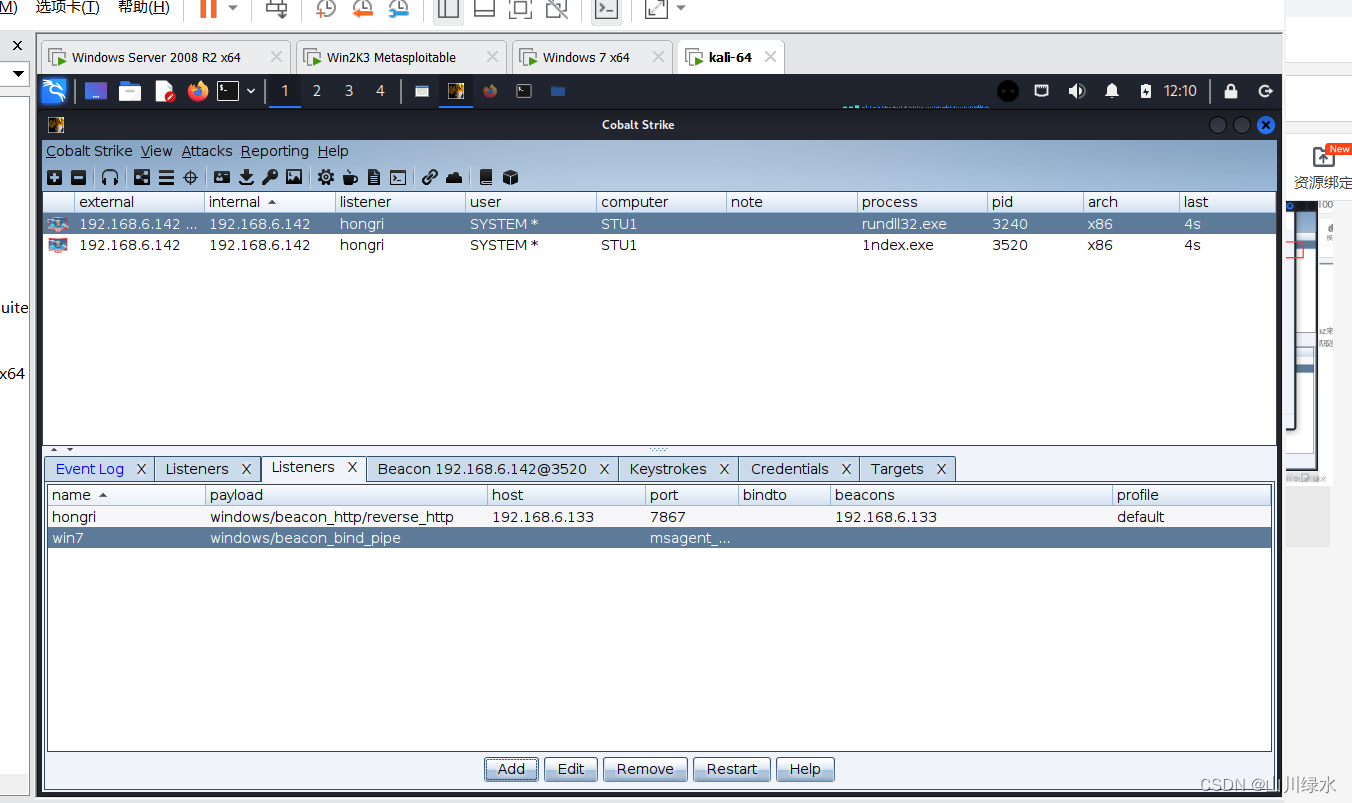Switch to Win2K3 Metasploitable VM tab
Screen dimensions: 1352x803
tap(401, 57)
